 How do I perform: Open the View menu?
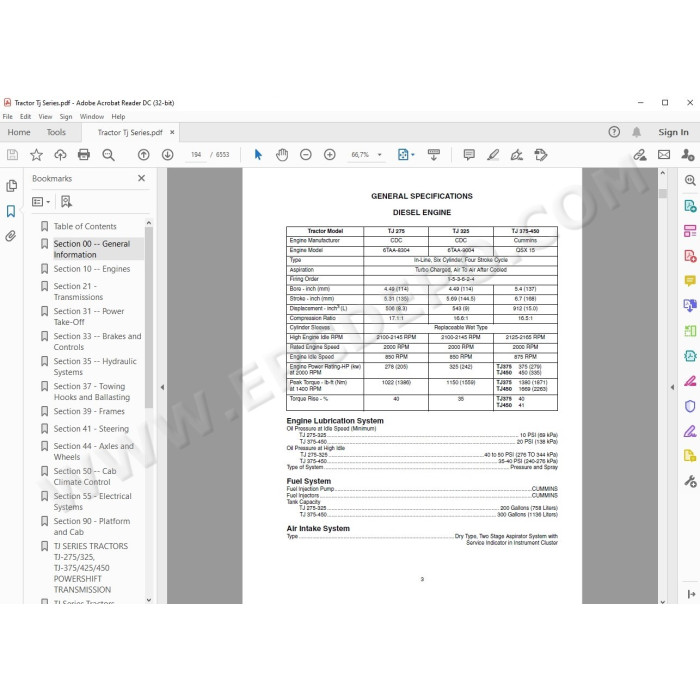[45, 117]
